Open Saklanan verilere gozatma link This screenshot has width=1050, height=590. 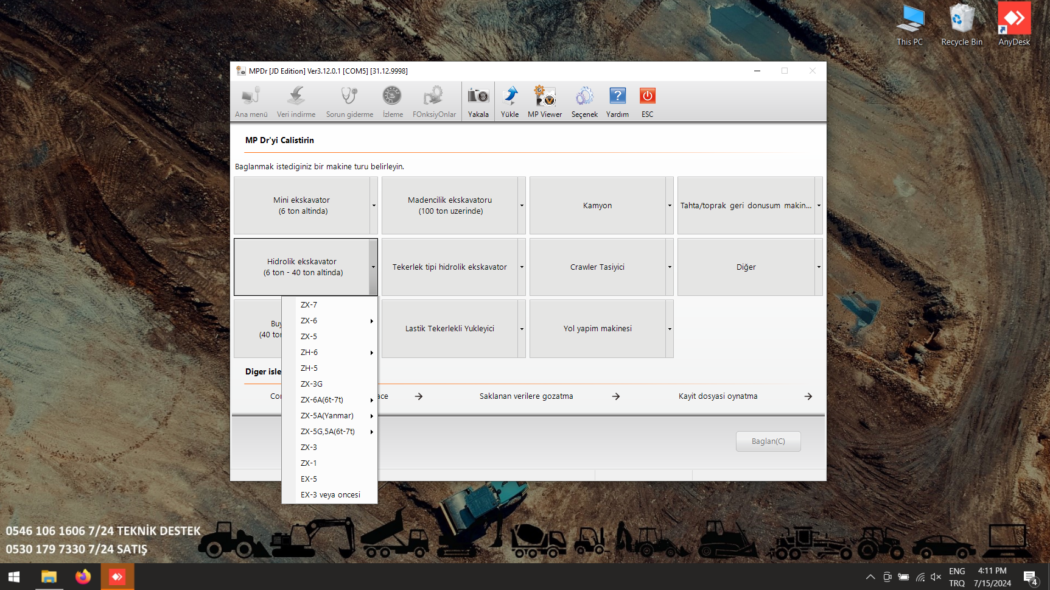526,396
